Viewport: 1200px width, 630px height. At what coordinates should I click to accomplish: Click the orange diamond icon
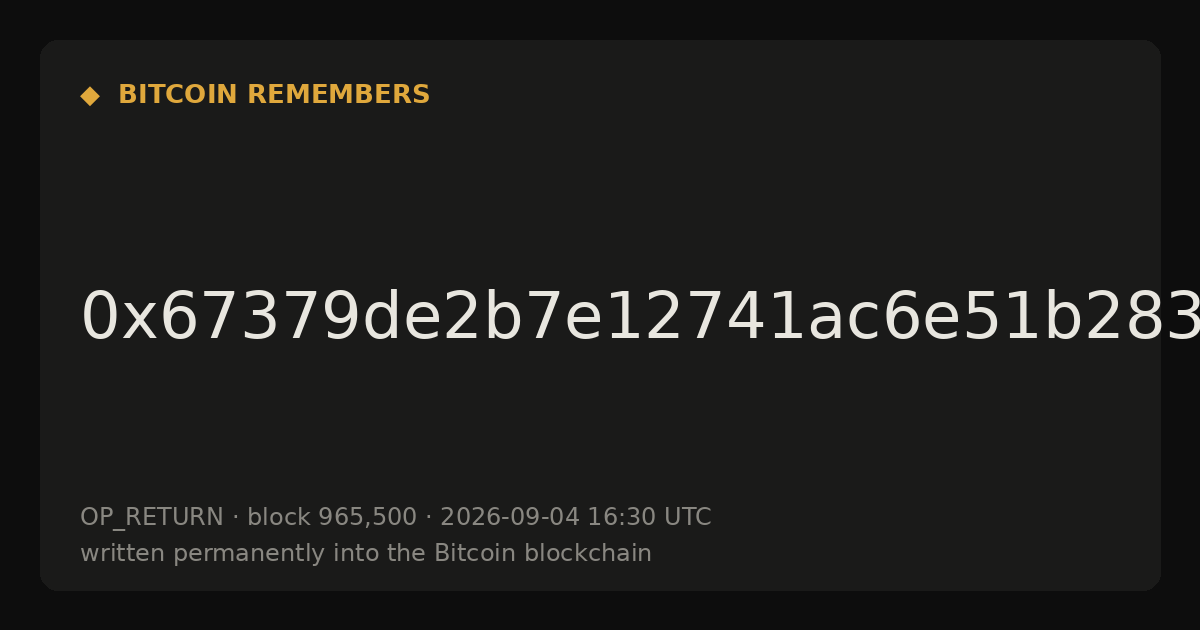(x=89, y=96)
